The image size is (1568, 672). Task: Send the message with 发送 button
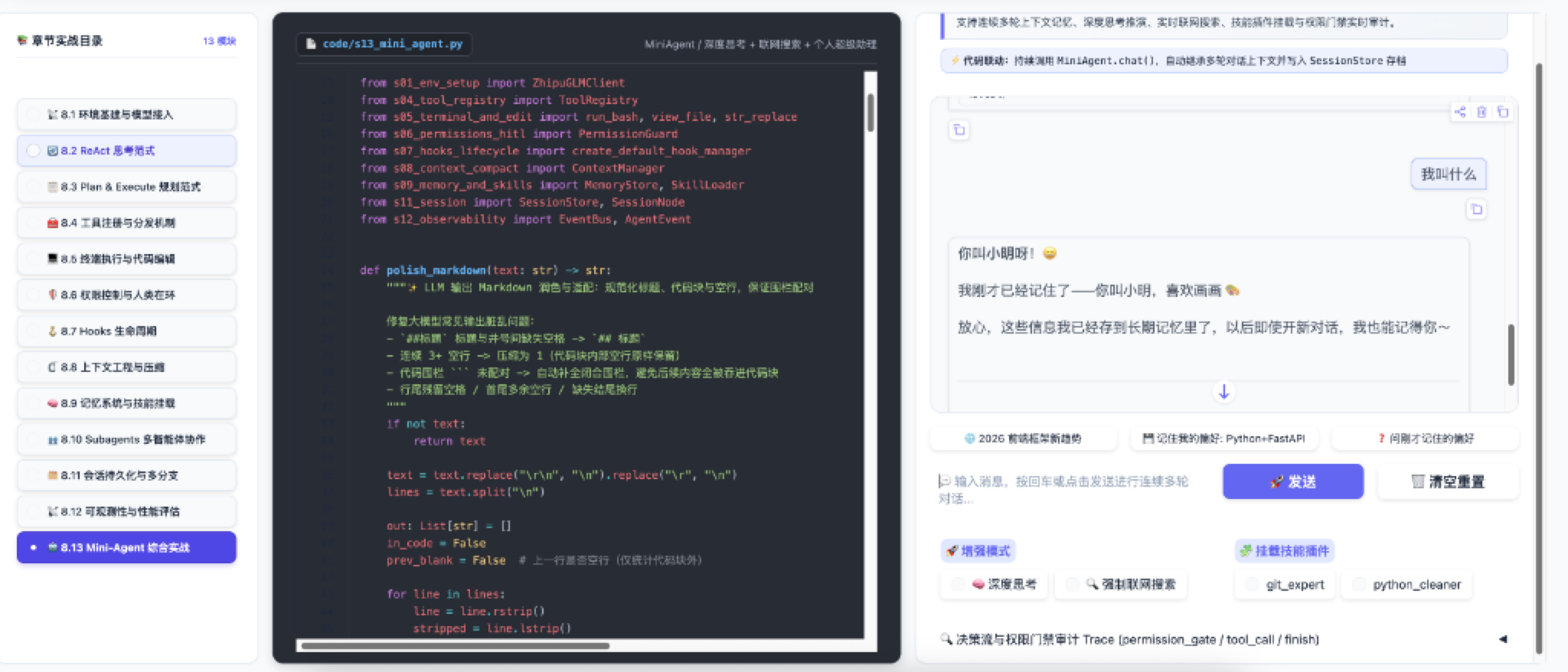1292,481
